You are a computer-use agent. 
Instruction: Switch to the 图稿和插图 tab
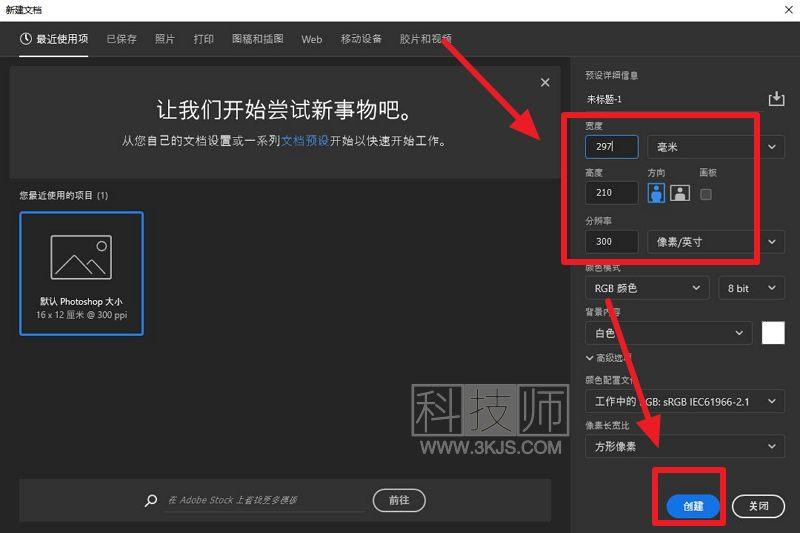pyautogui.click(x=258, y=39)
